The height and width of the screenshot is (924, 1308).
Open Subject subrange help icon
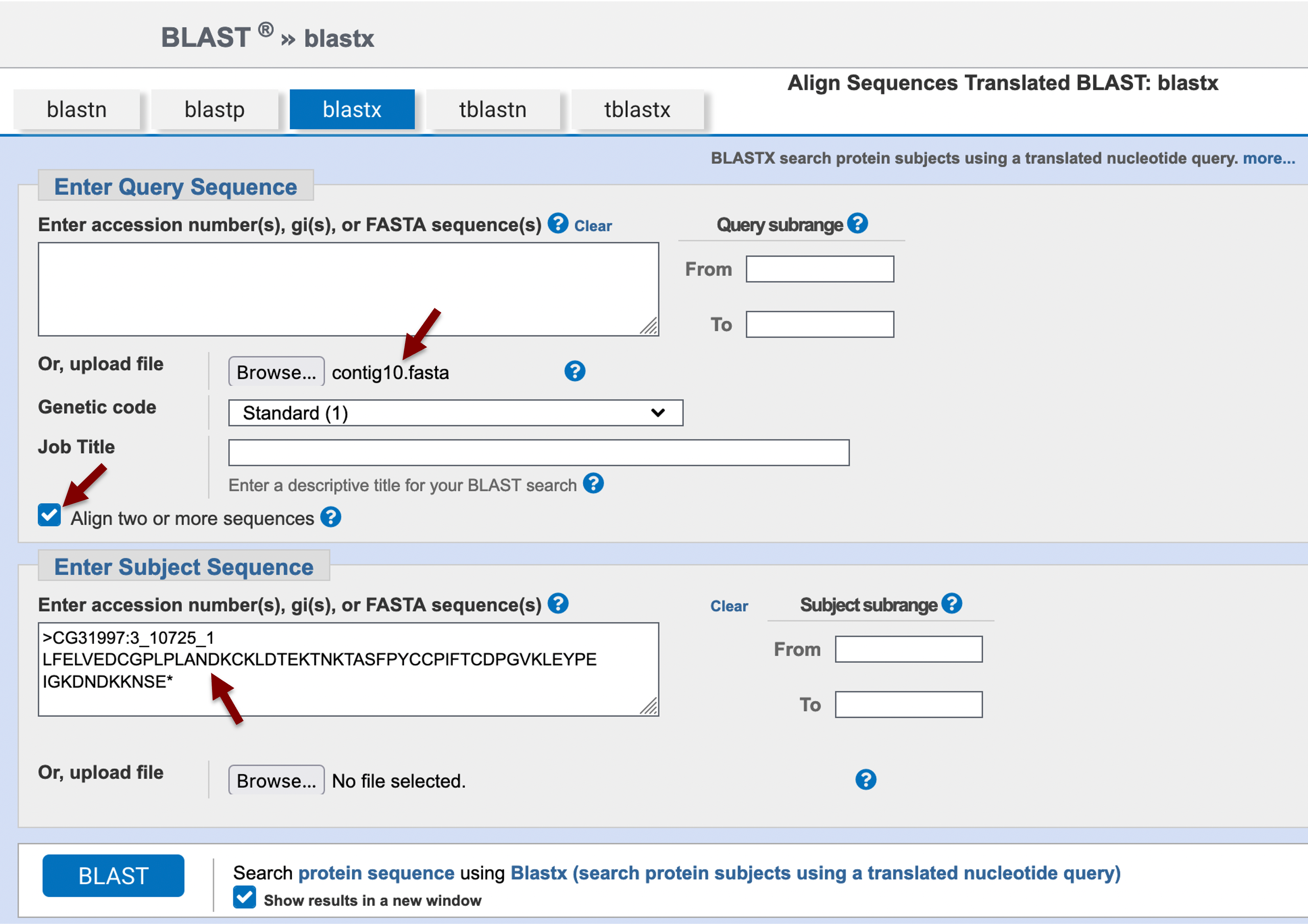(x=951, y=603)
